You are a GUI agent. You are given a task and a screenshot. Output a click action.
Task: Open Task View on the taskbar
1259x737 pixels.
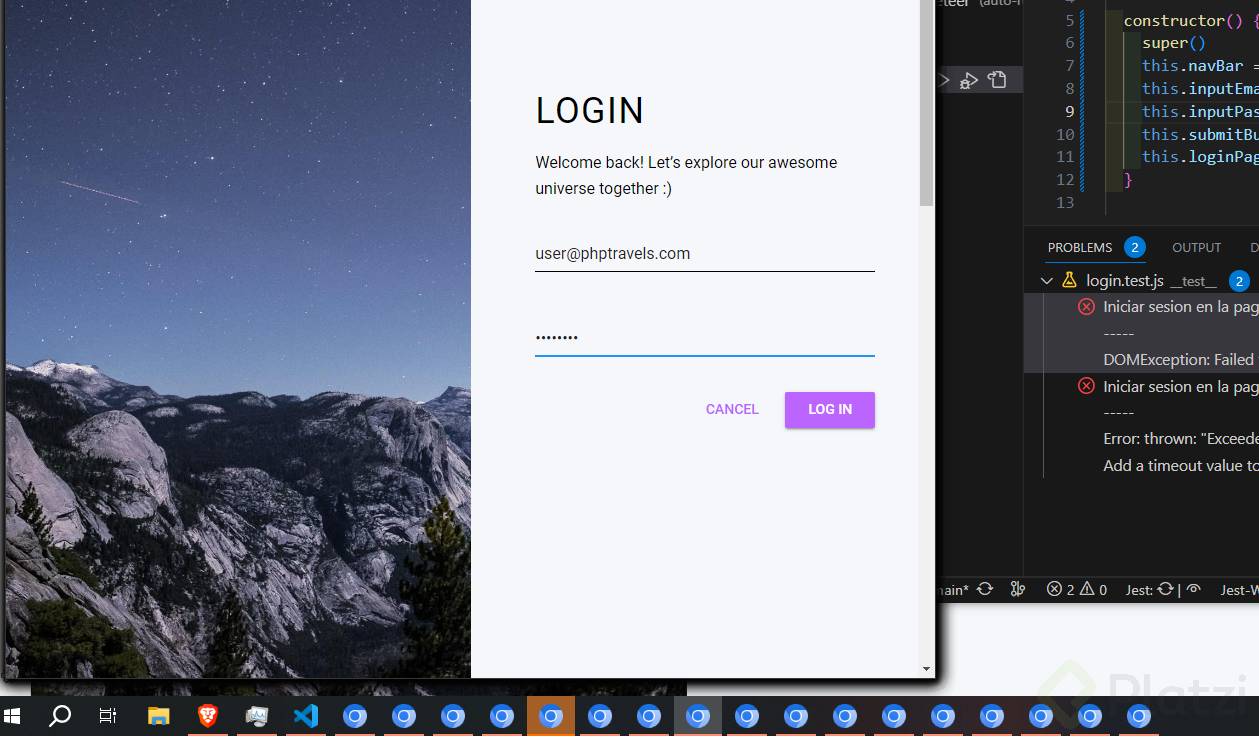pyautogui.click(x=108, y=716)
